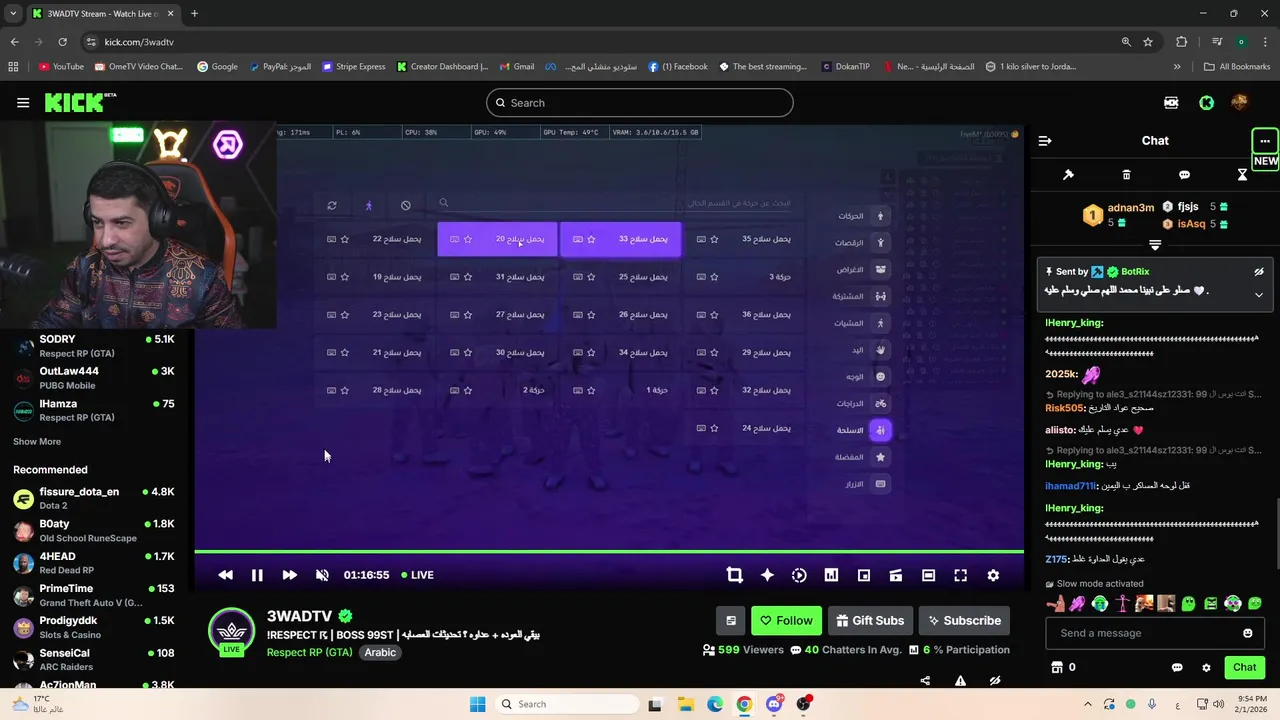Jump to LIVE in the player
1280x720 pixels.
418,575
